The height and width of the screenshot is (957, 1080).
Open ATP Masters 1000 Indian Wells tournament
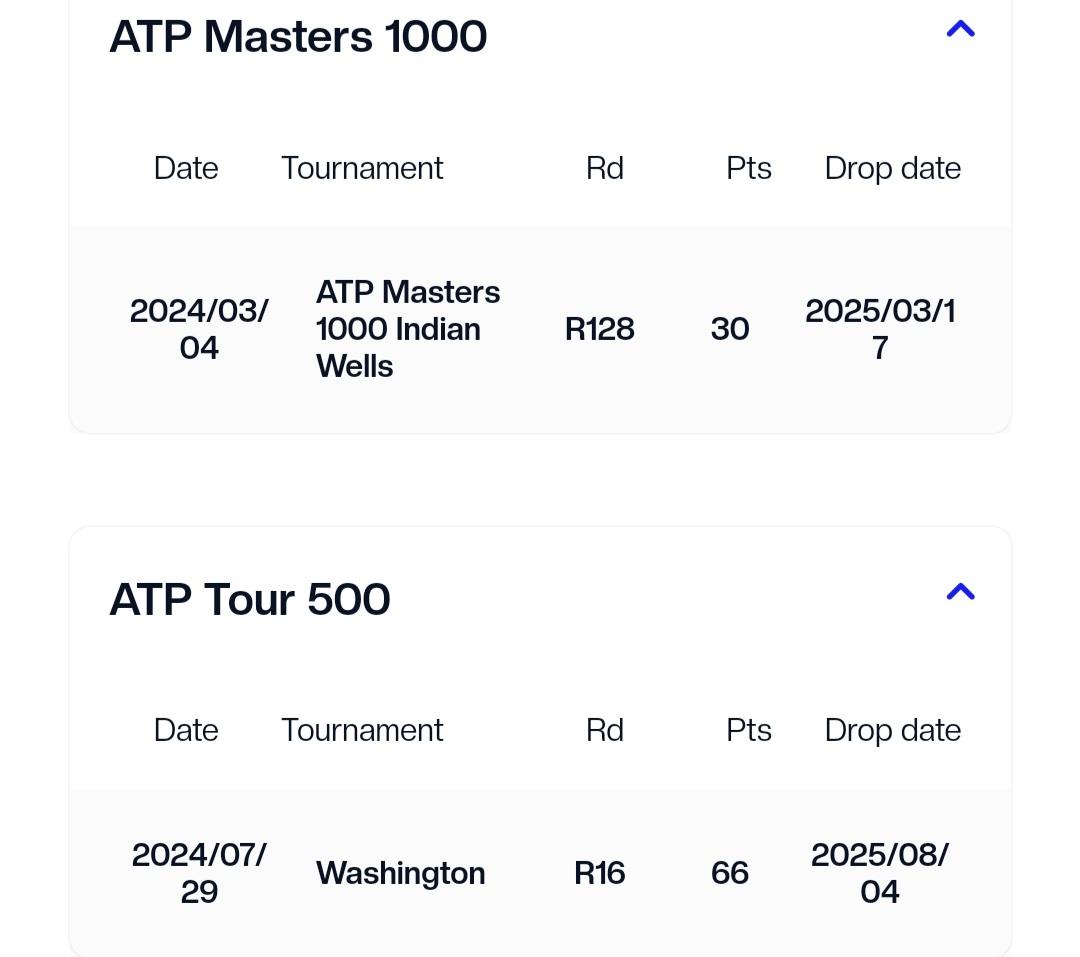coord(408,329)
